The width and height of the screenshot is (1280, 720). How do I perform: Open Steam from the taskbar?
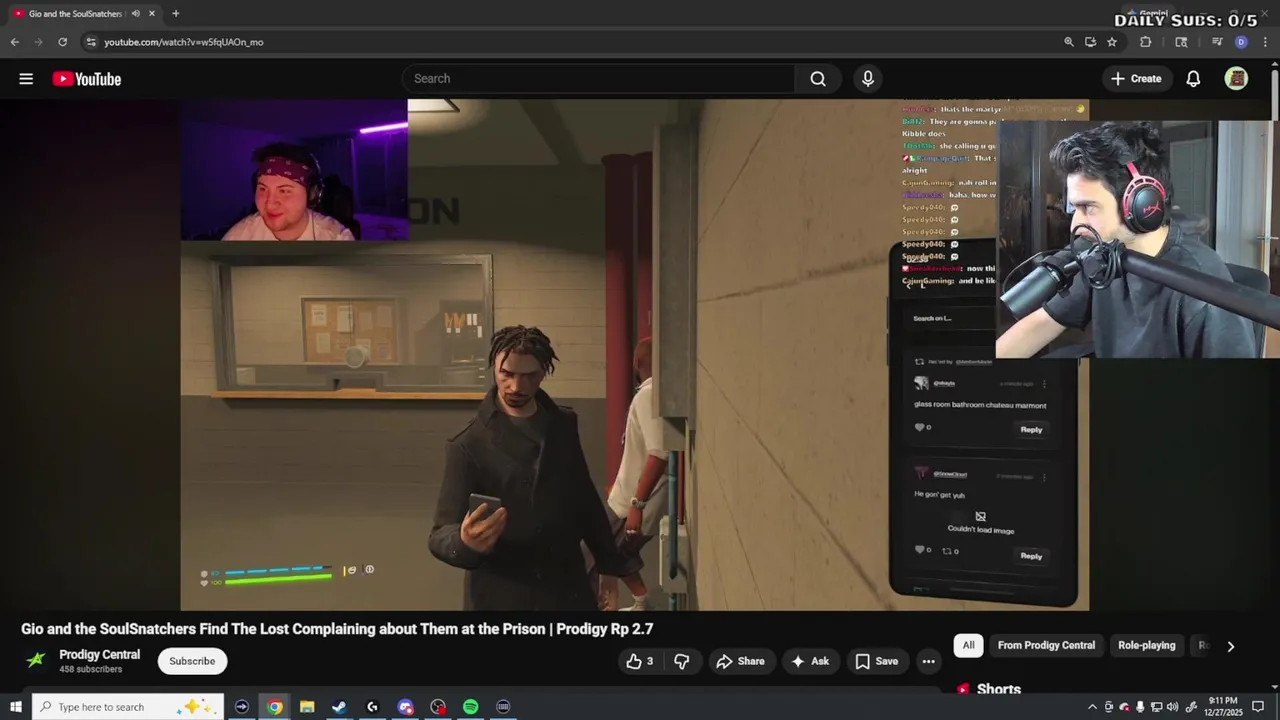tap(340, 707)
